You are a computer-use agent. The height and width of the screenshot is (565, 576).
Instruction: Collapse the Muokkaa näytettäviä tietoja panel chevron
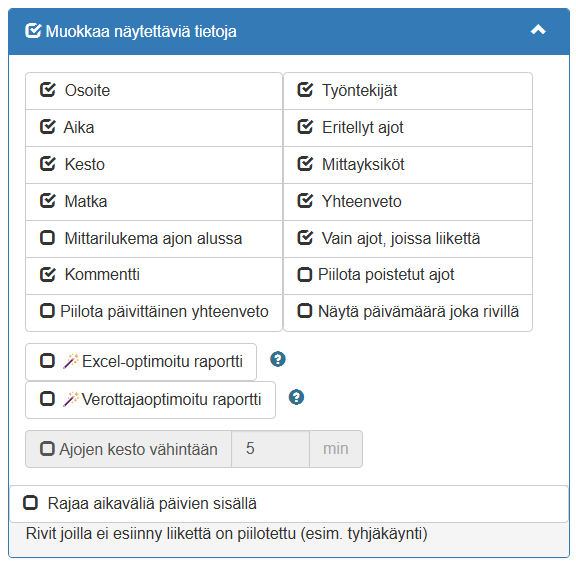pos(538,30)
